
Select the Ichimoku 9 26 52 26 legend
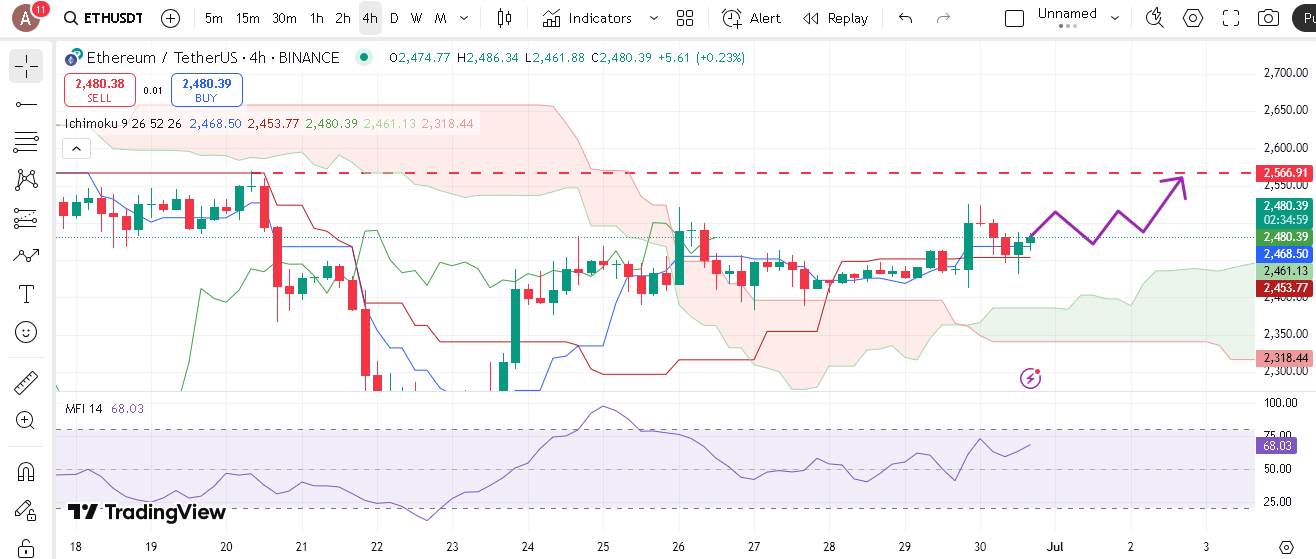[123, 124]
